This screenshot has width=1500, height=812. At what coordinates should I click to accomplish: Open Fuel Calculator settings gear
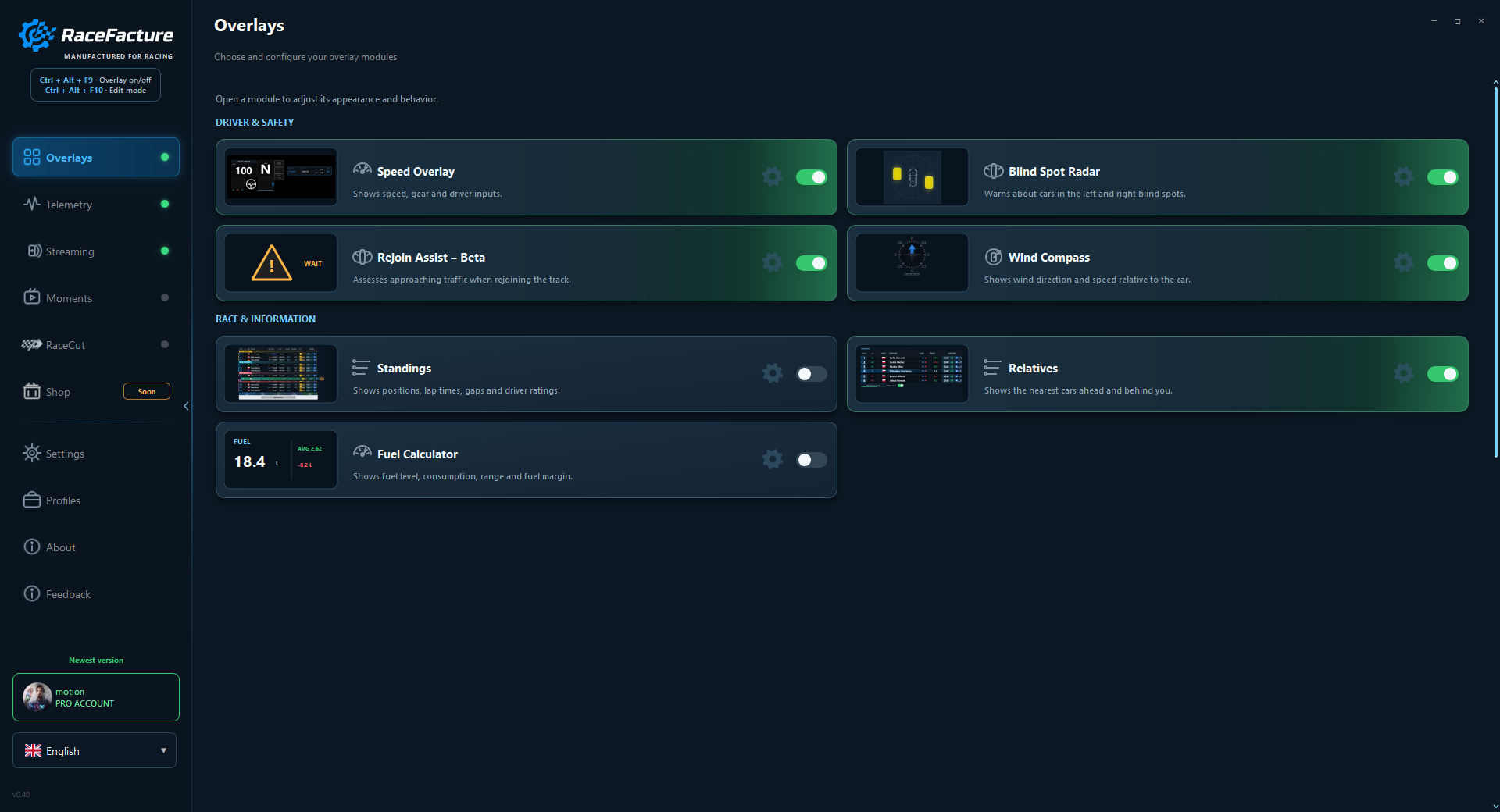(x=773, y=459)
